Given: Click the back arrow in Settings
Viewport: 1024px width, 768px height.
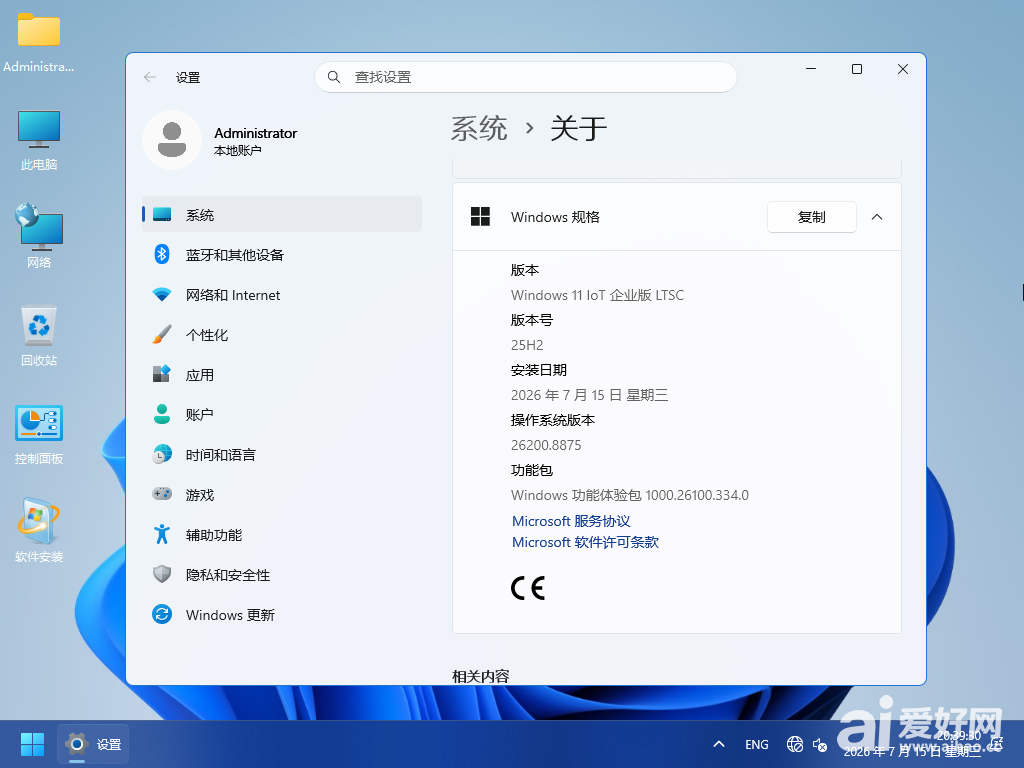Looking at the screenshot, I should (x=150, y=77).
